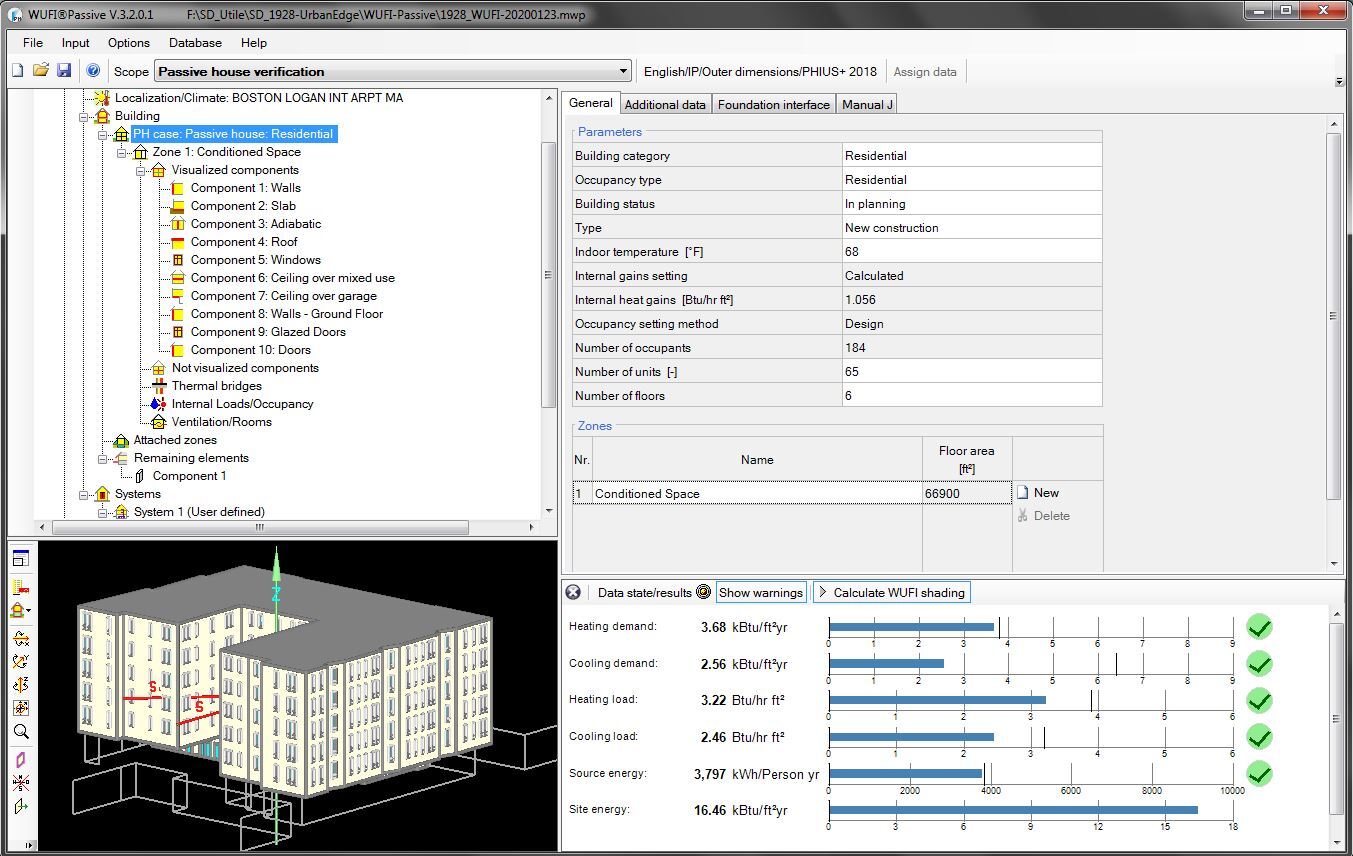Select the rotate around X axis tool
This screenshot has height=856, width=1353.
(20, 639)
